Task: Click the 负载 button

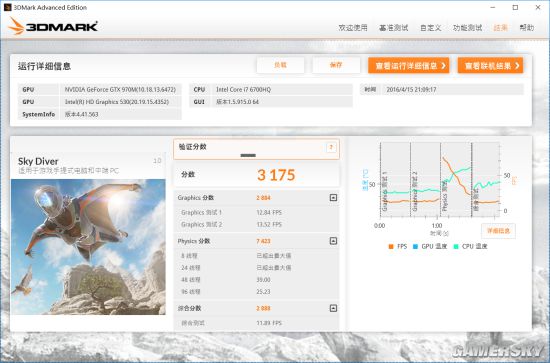Action: pos(280,65)
